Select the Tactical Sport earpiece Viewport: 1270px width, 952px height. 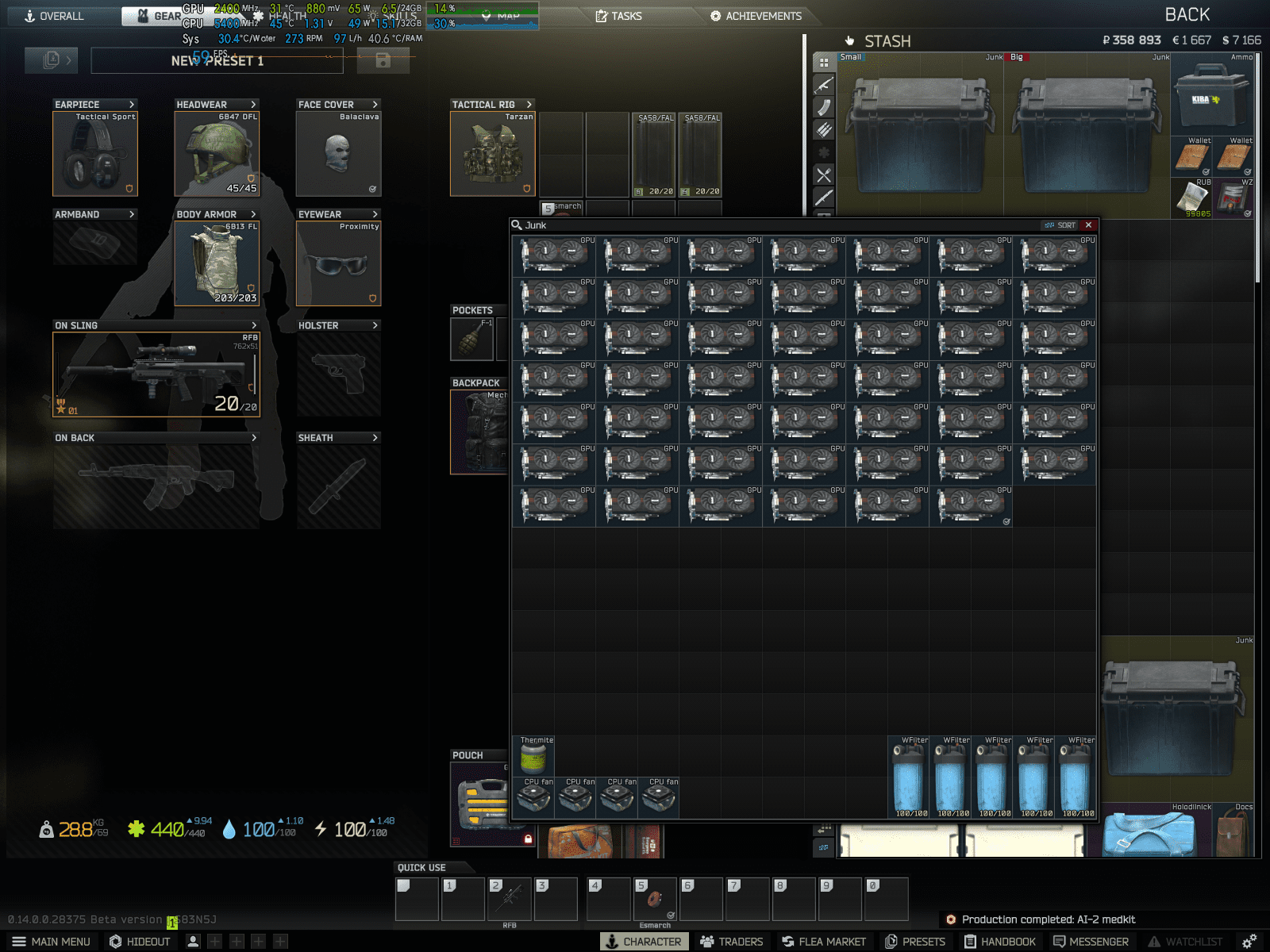(95, 154)
